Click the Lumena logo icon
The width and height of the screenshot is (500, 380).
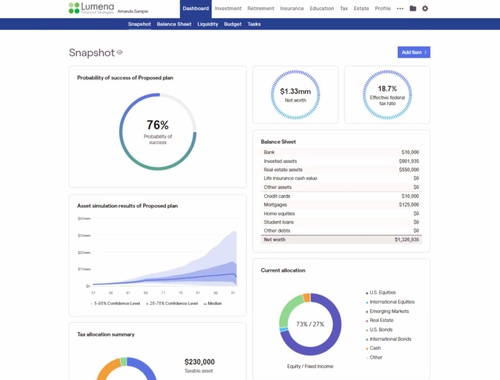point(74,8)
